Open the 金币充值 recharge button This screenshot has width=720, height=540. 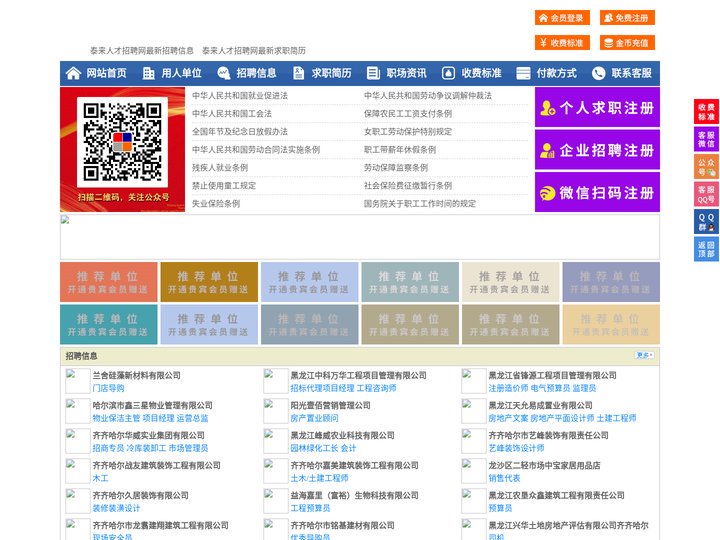point(627,43)
